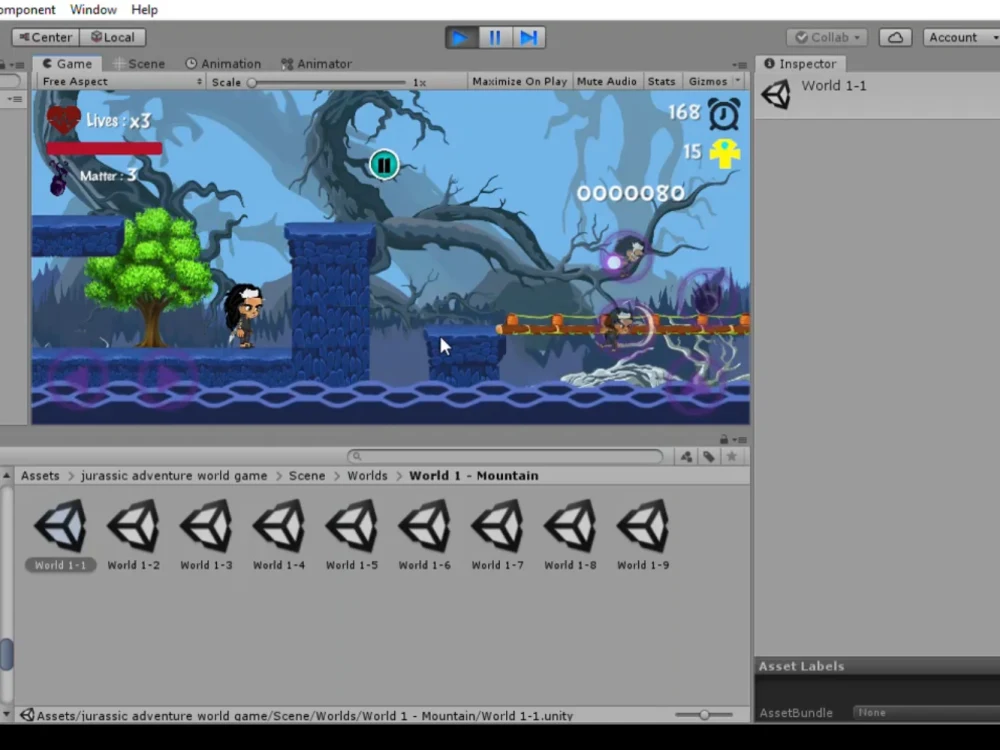1000x750 pixels.
Task: Toggle Gizmos in Game view
Action: point(707,82)
